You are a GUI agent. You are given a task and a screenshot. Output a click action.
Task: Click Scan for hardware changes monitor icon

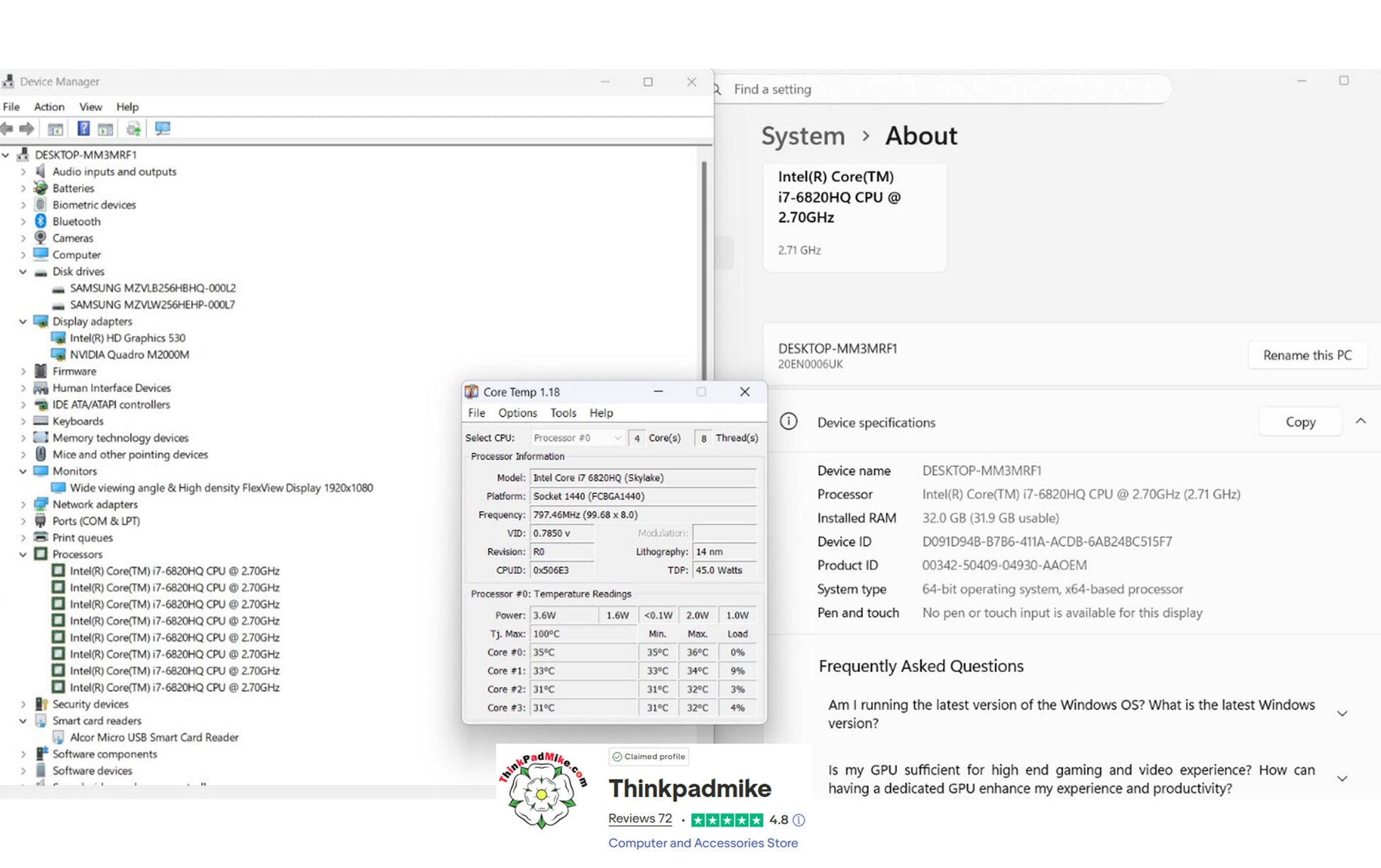coord(163,128)
